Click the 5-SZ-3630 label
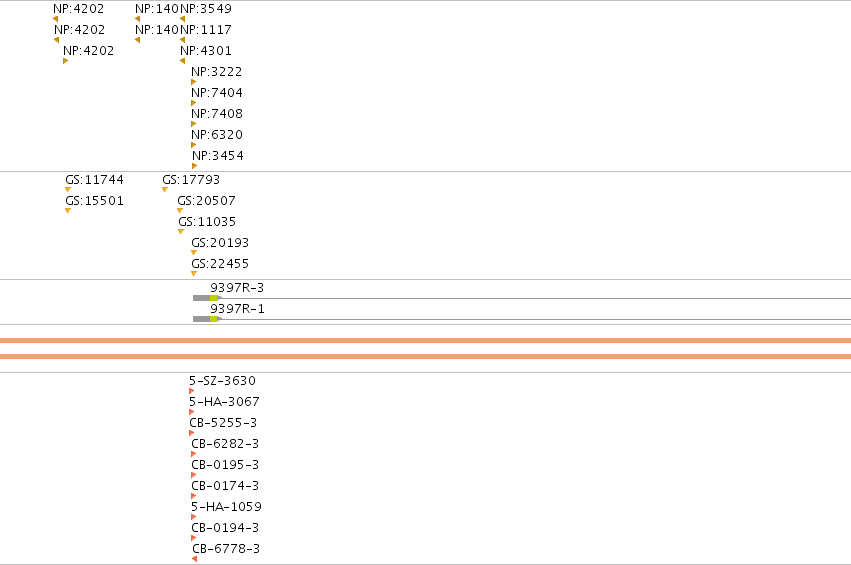This screenshot has height=565, width=851. click(222, 380)
